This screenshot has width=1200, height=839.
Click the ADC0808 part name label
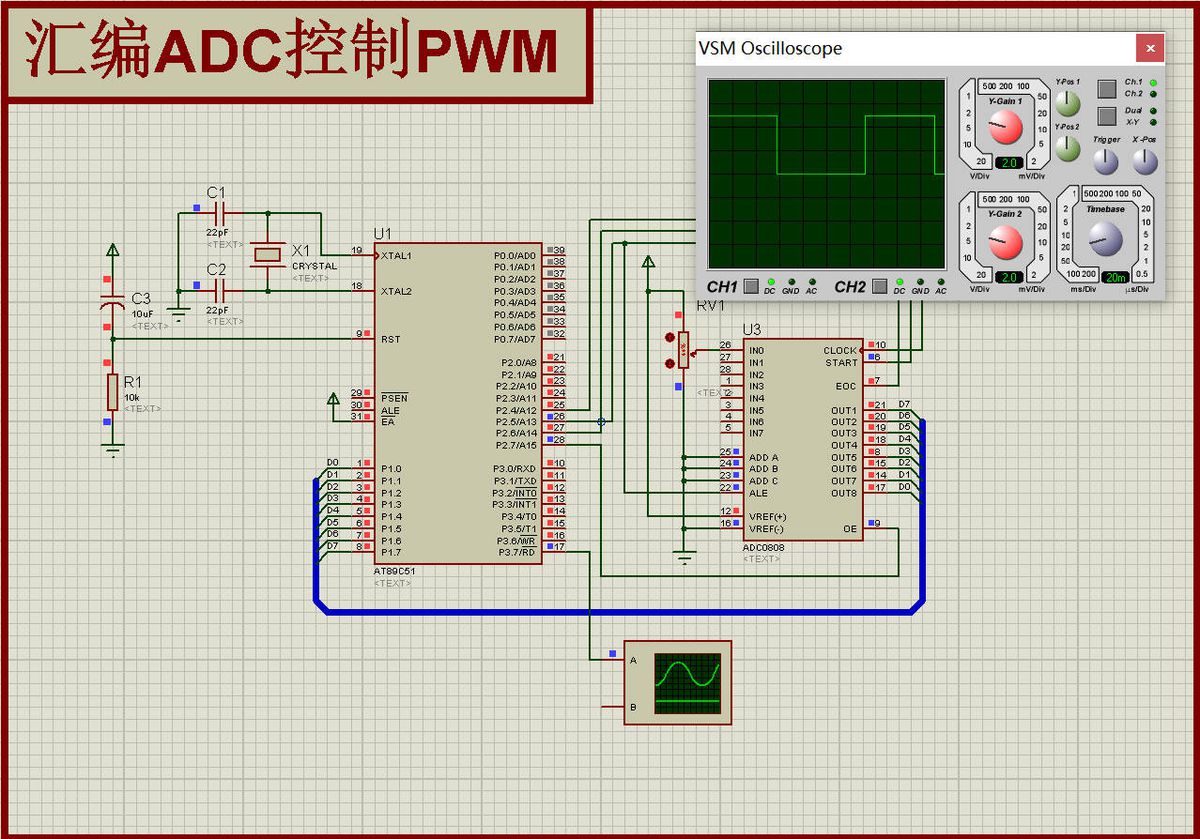pos(762,548)
